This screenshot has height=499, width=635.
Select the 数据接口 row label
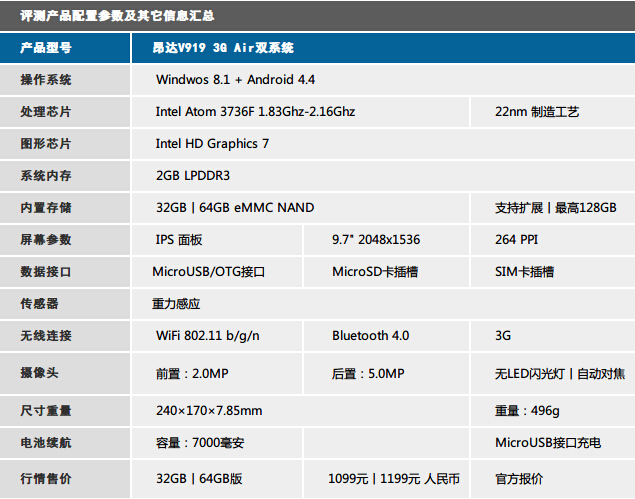[x=46, y=271]
